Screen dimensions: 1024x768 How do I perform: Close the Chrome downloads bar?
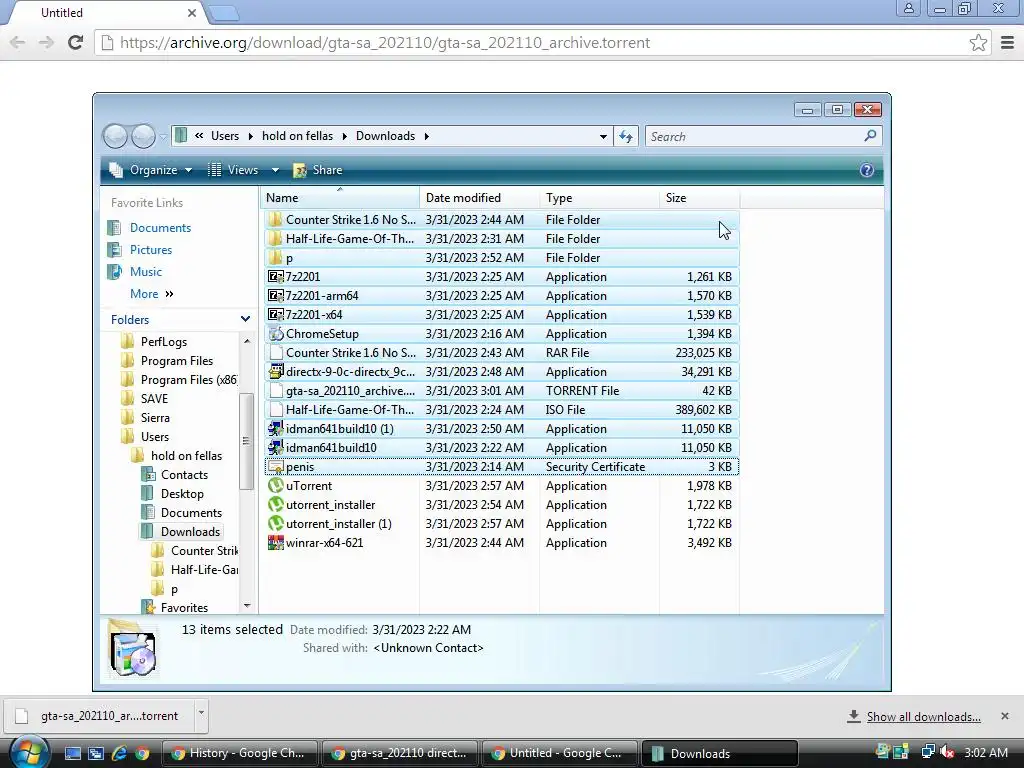(1004, 716)
